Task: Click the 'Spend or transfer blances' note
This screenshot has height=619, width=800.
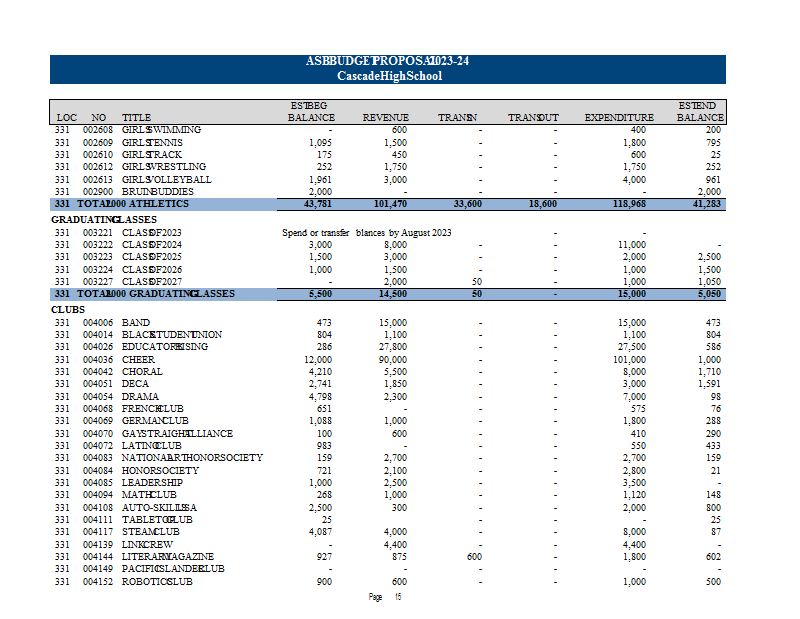Action: pyautogui.click(x=366, y=233)
